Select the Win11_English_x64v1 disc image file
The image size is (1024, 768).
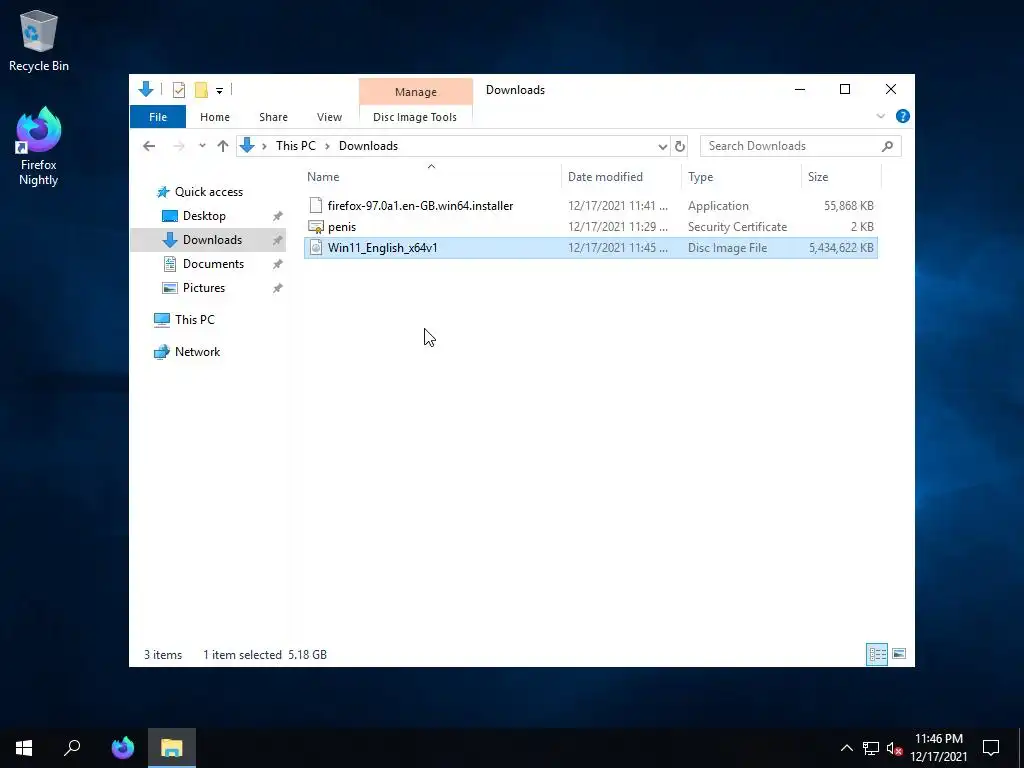[x=590, y=248]
